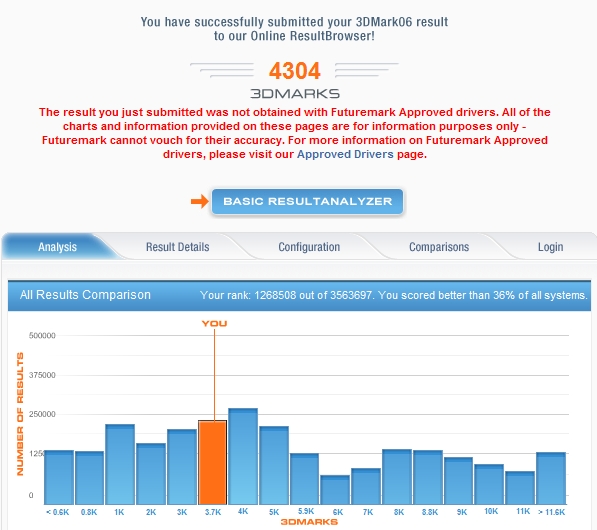Click the 'All Results Comparison' heading
The height and width of the screenshot is (530, 597).
(x=85, y=295)
